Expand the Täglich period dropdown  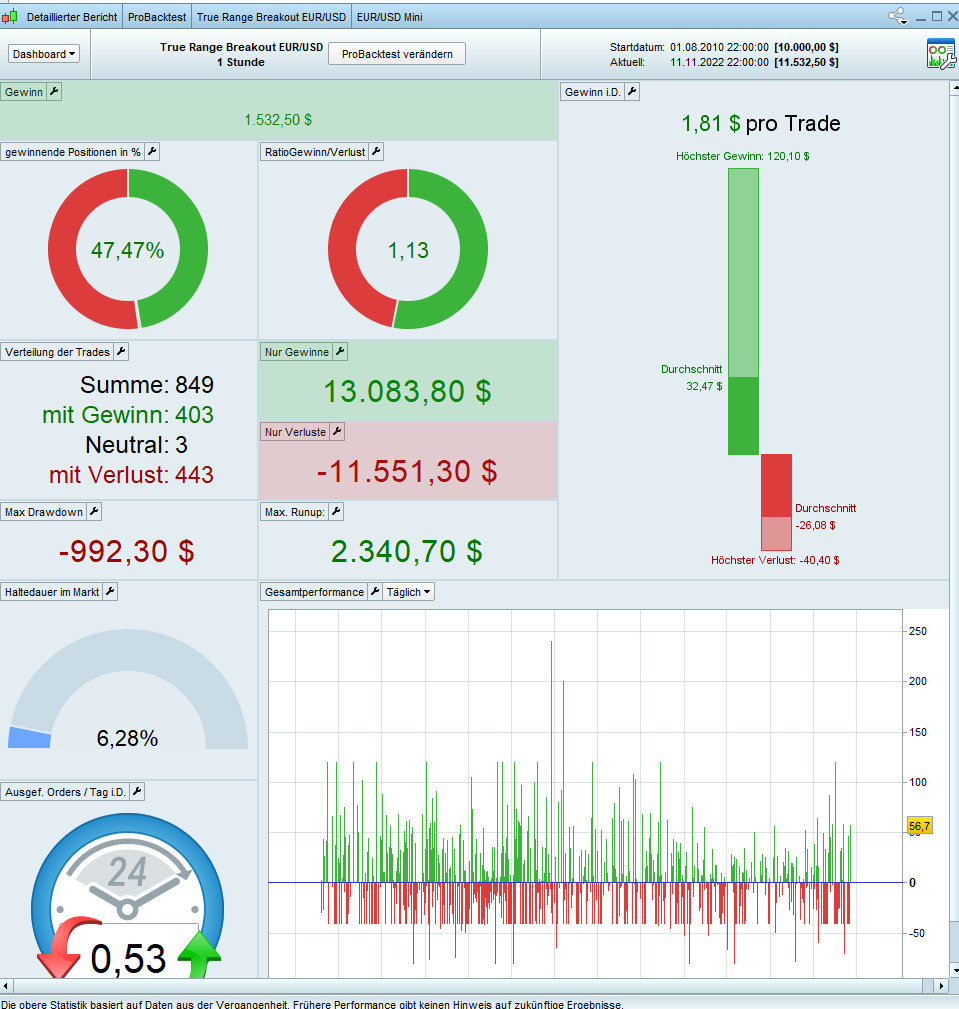click(x=408, y=592)
